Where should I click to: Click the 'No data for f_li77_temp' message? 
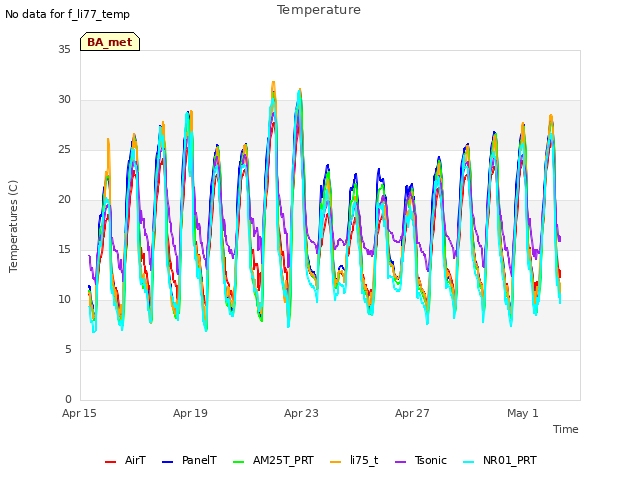pyautogui.click(x=67, y=14)
